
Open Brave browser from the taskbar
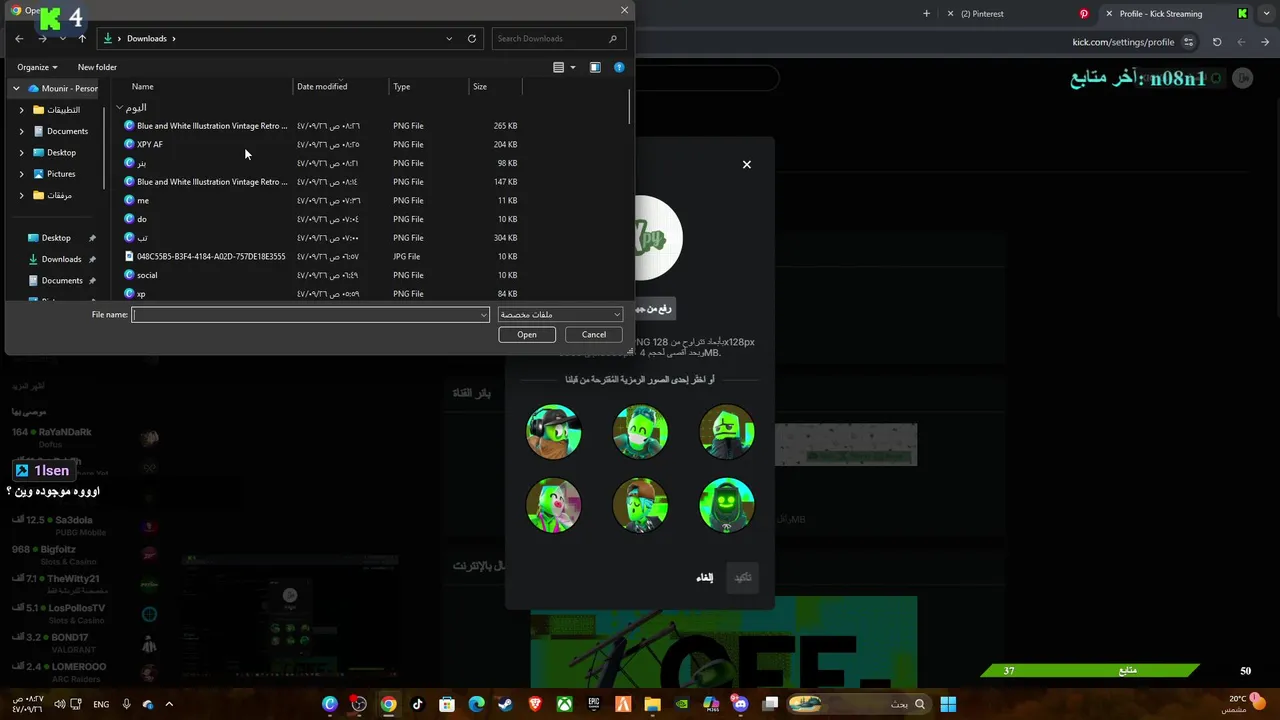[x=535, y=704]
